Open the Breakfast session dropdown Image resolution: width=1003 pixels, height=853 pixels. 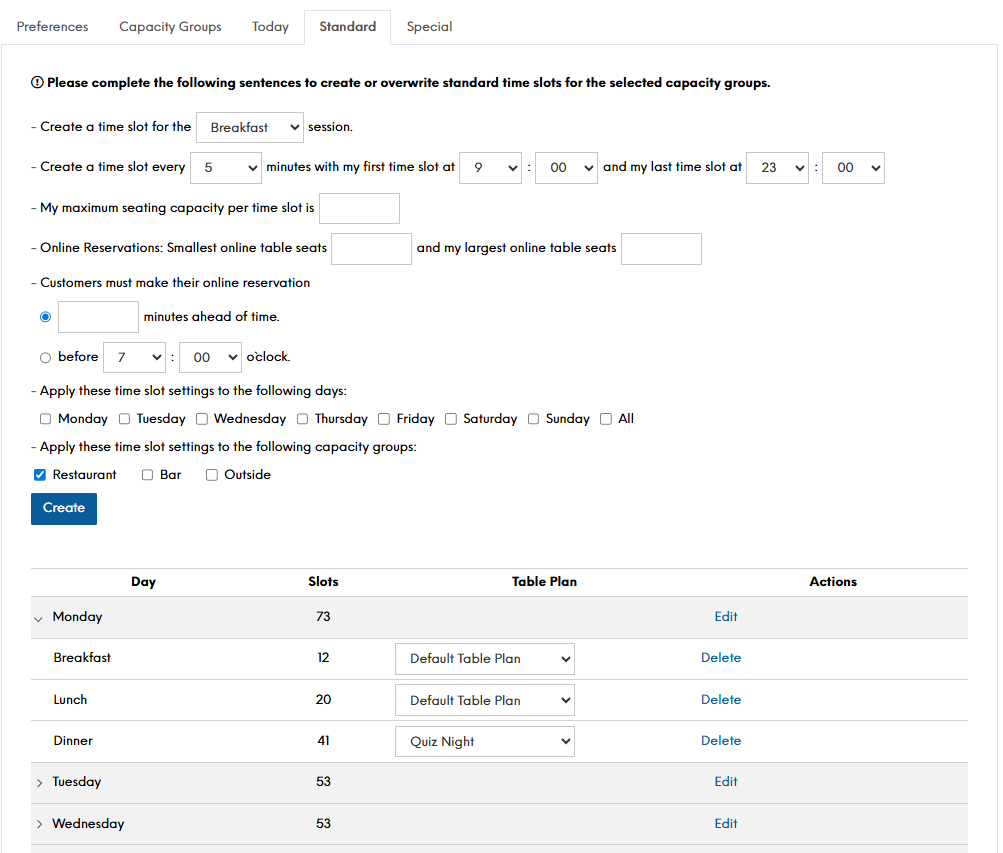pos(250,128)
